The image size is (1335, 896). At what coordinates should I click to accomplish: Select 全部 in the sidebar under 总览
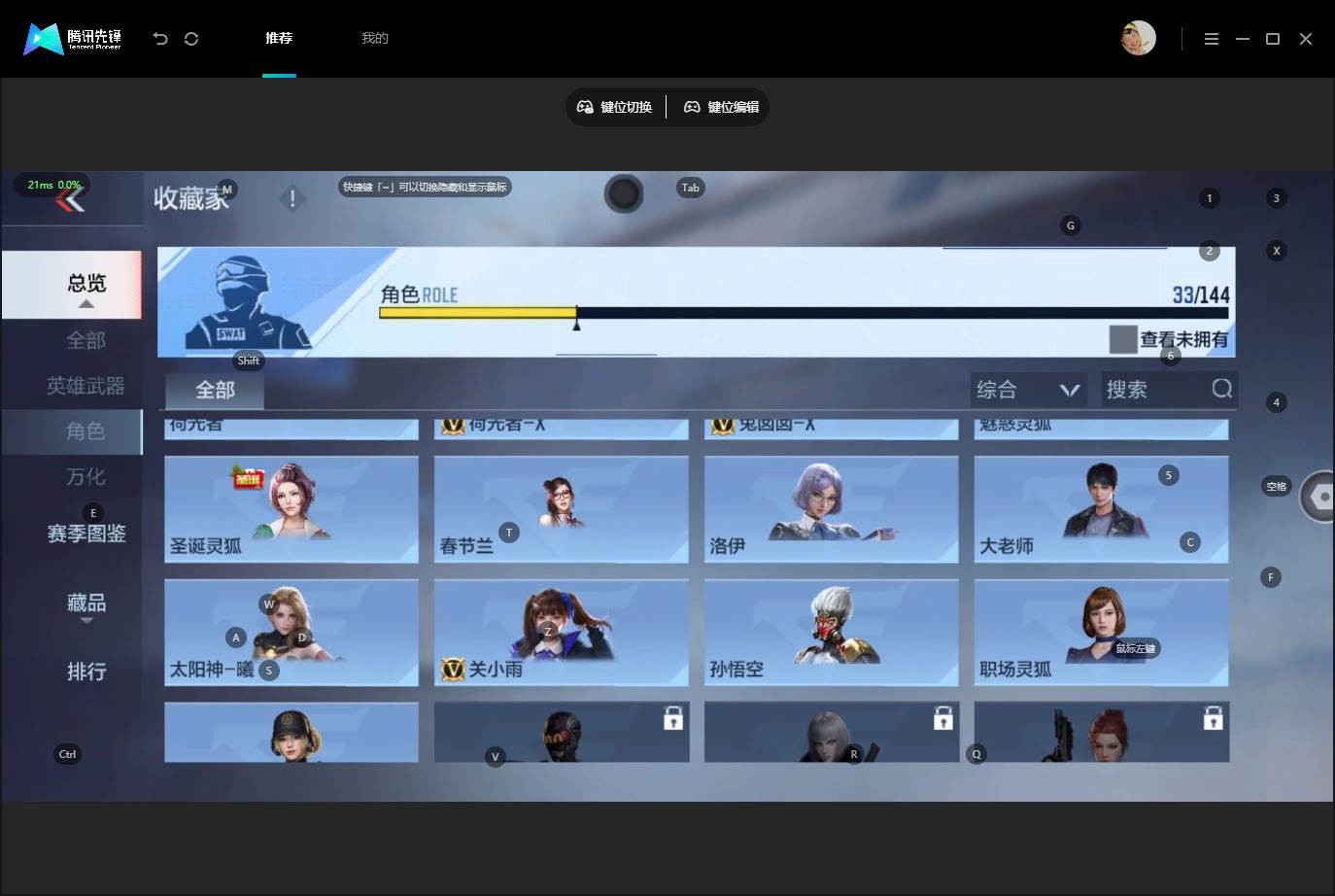(x=86, y=340)
